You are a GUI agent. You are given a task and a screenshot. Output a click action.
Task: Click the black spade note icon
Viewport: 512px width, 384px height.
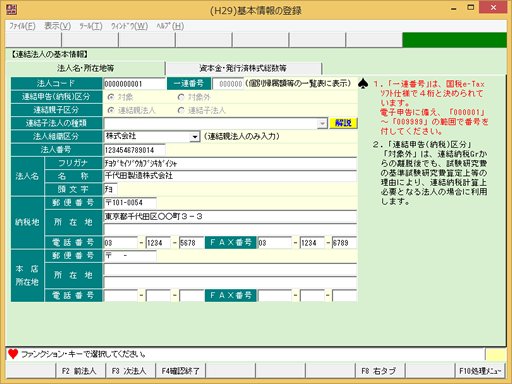tap(363, 84)
